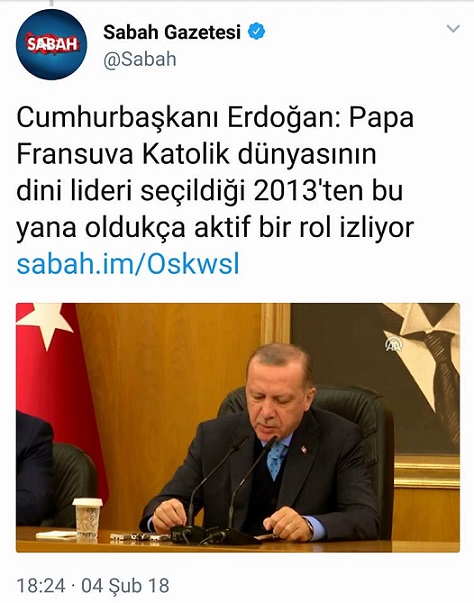Screen dimensions: 474x603
Task: Click the tweet timestamp 18:24
Action: click(x=41, y=586)
